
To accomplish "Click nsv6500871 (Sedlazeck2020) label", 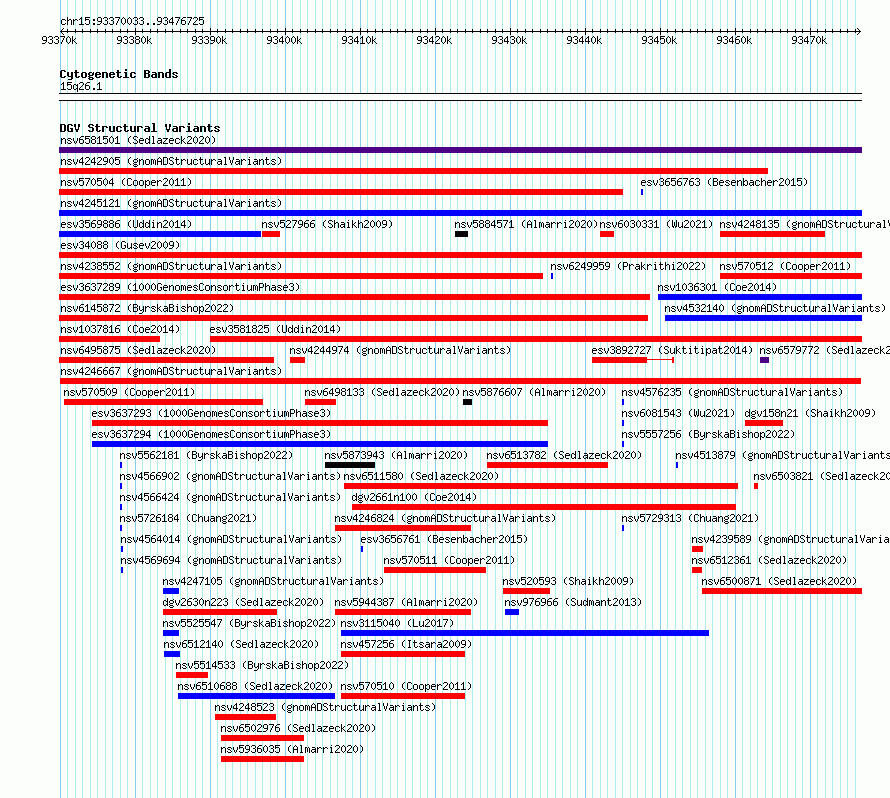I will tap(779, 581).
